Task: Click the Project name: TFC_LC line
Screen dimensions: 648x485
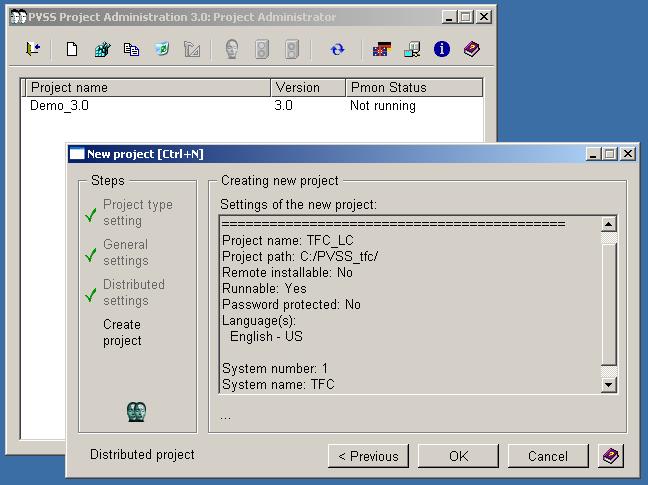Action: pos(288,240)
